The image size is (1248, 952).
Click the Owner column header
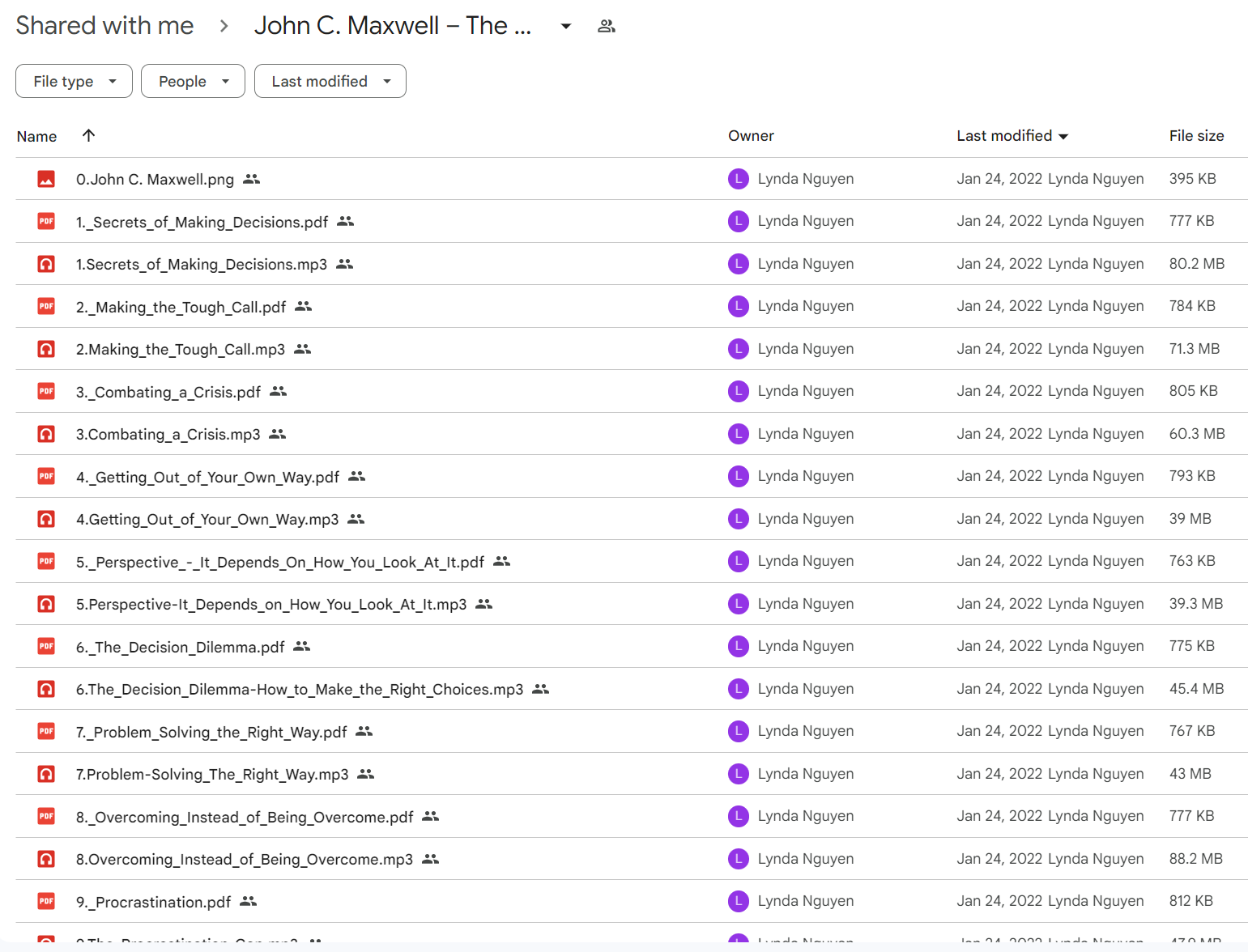tap(751, 136)
